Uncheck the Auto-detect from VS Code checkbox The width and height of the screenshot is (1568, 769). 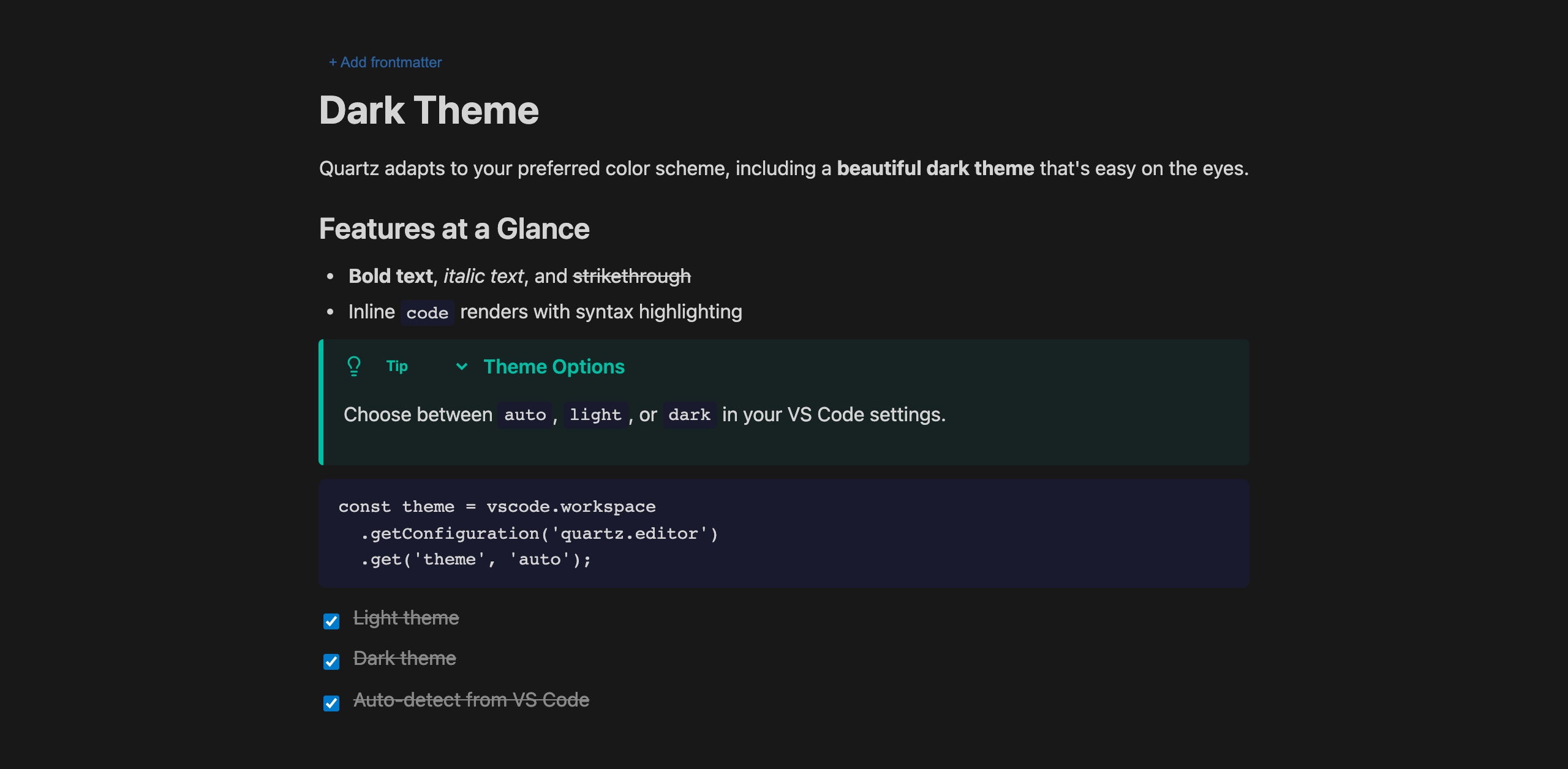pyautogui.click(x=331, y=703)
